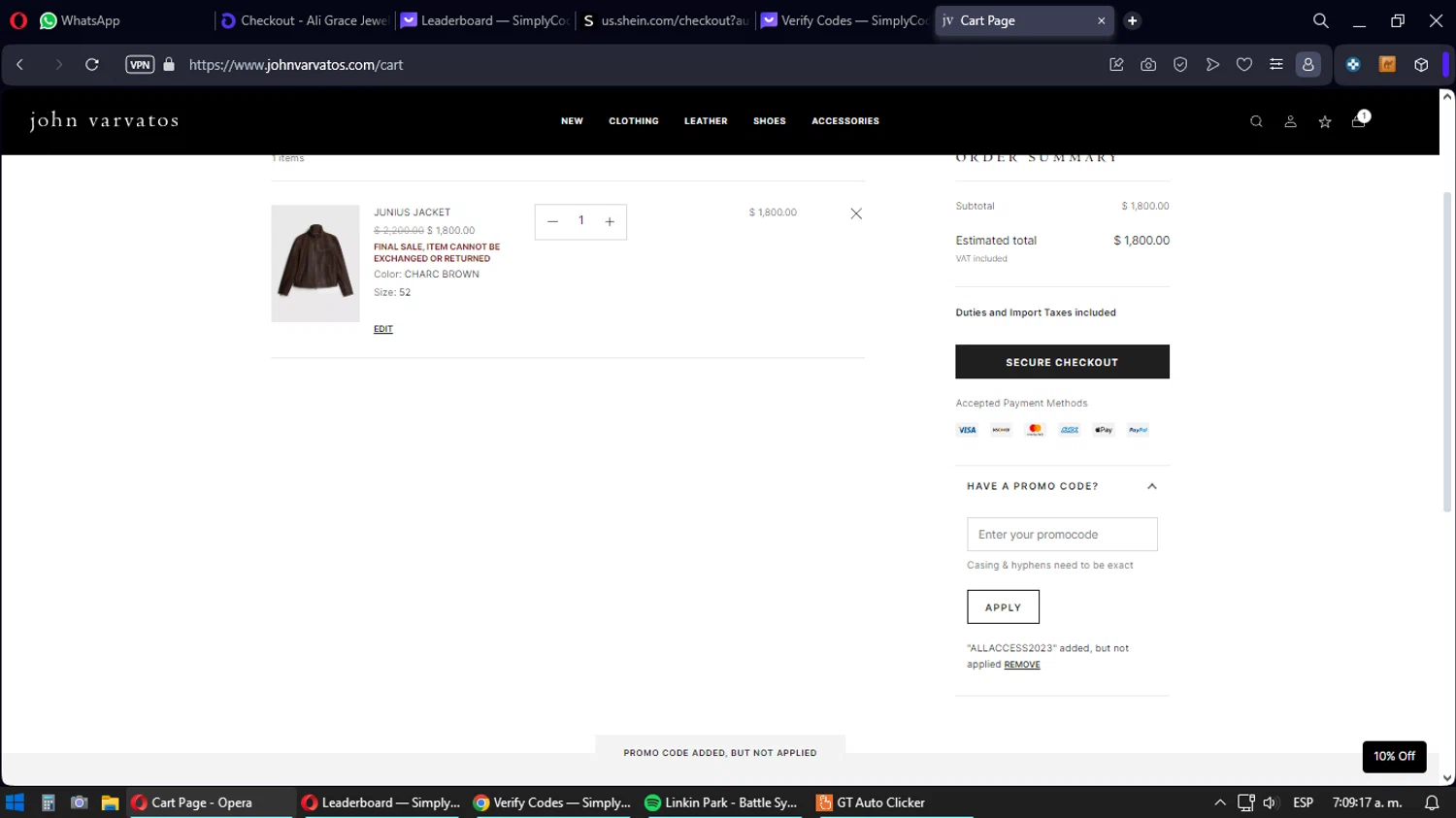Go back to the previous page
The height and width of the screenshot is (818, 1456).
[x=19, y=65]
